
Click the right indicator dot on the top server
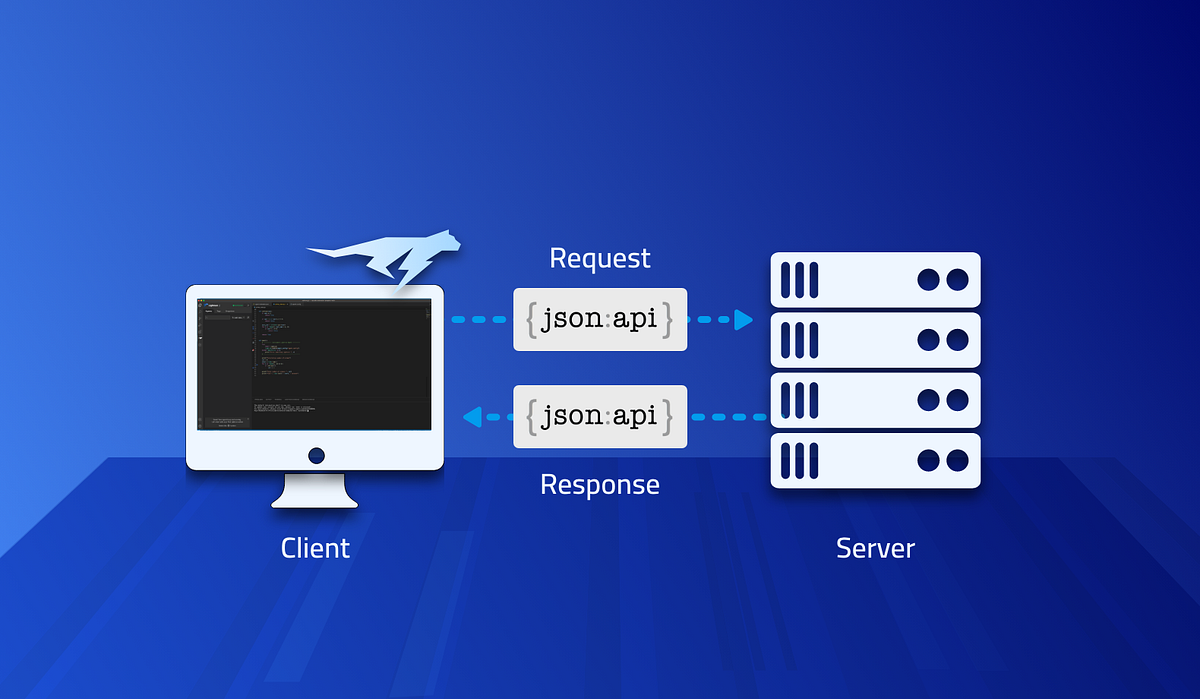tap(947, 281)
